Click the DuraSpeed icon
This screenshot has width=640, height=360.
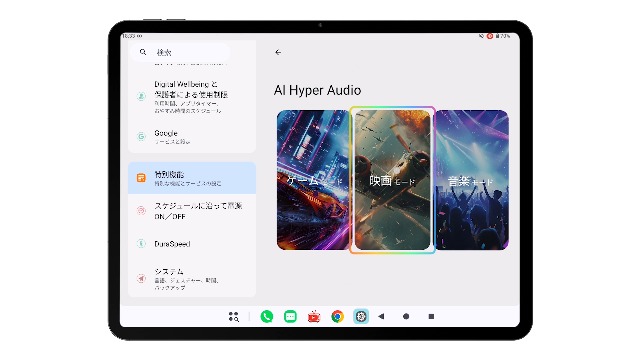point(141,244)
